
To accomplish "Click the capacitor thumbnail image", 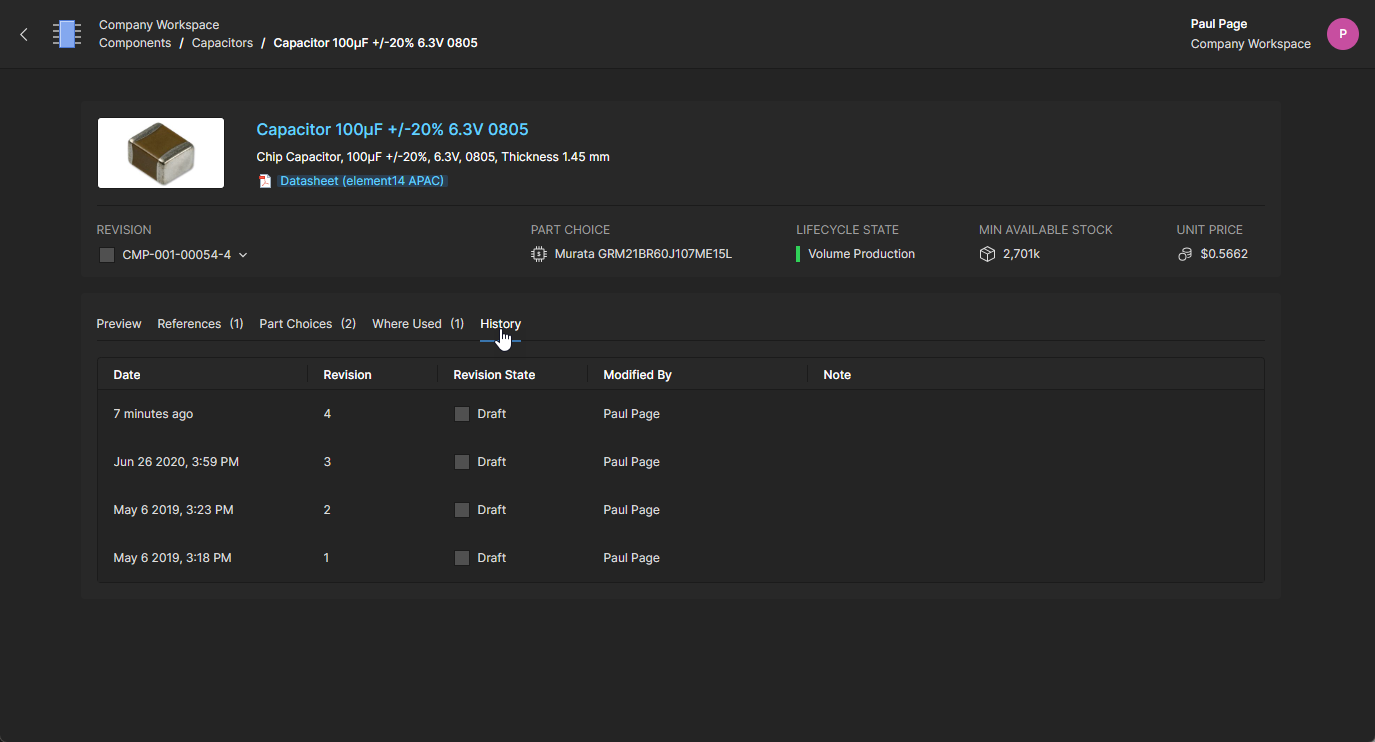I will [x=161, y=153].
